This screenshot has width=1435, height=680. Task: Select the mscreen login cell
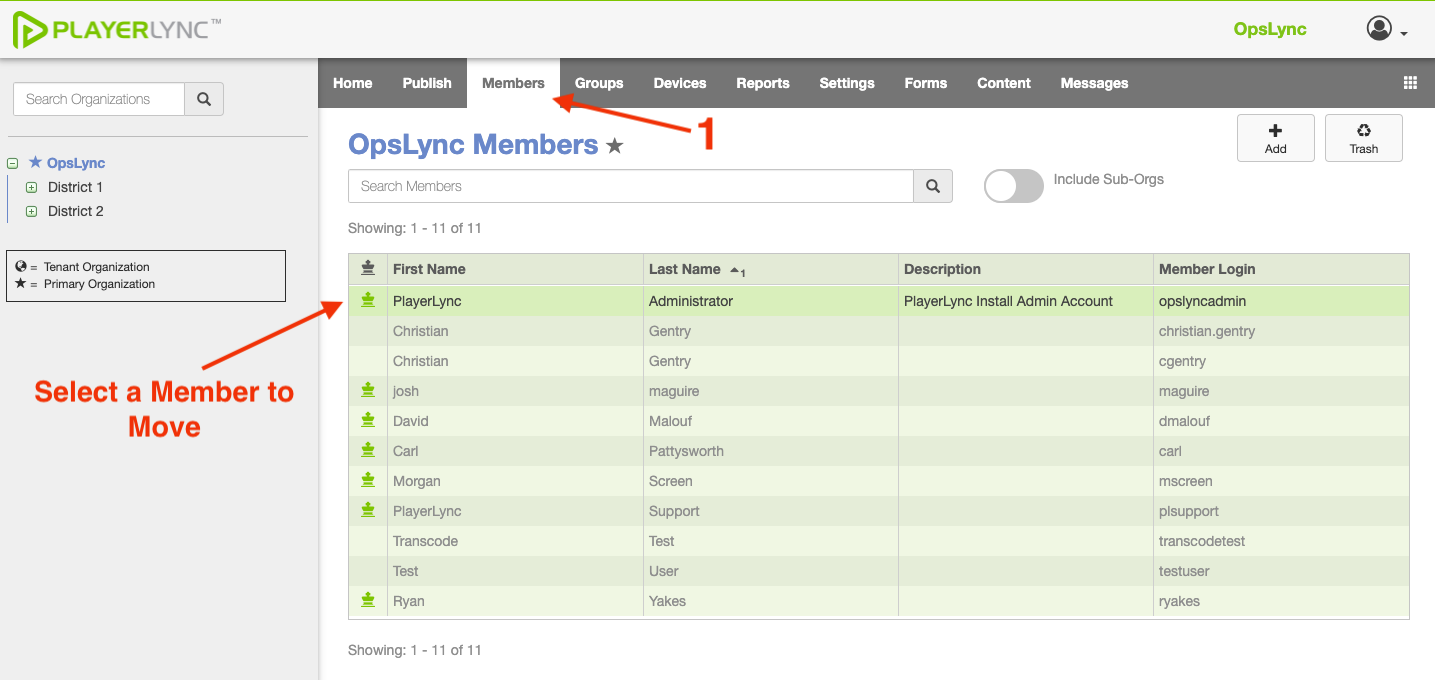click(x=1281, y=481)
